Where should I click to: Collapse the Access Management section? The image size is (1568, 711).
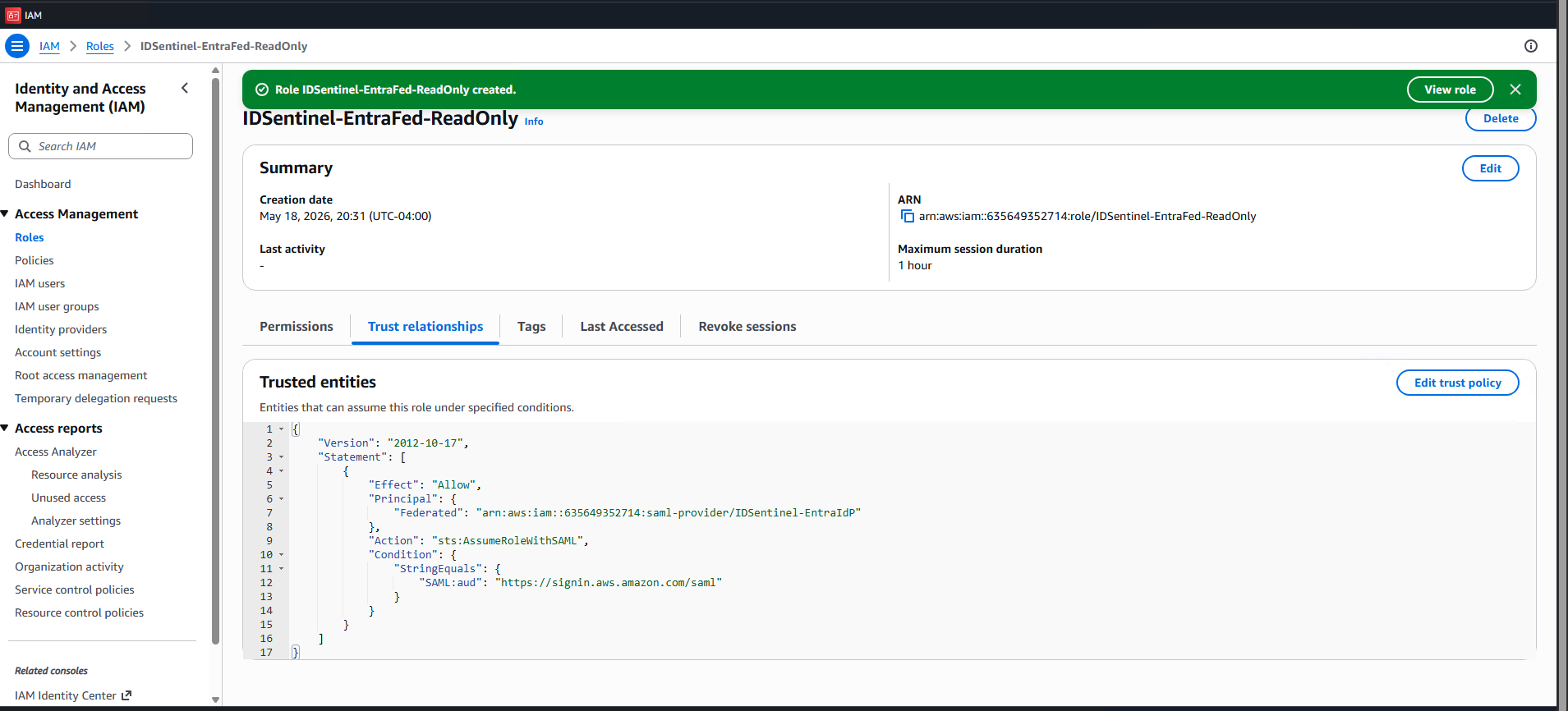(x=5, y=213)
